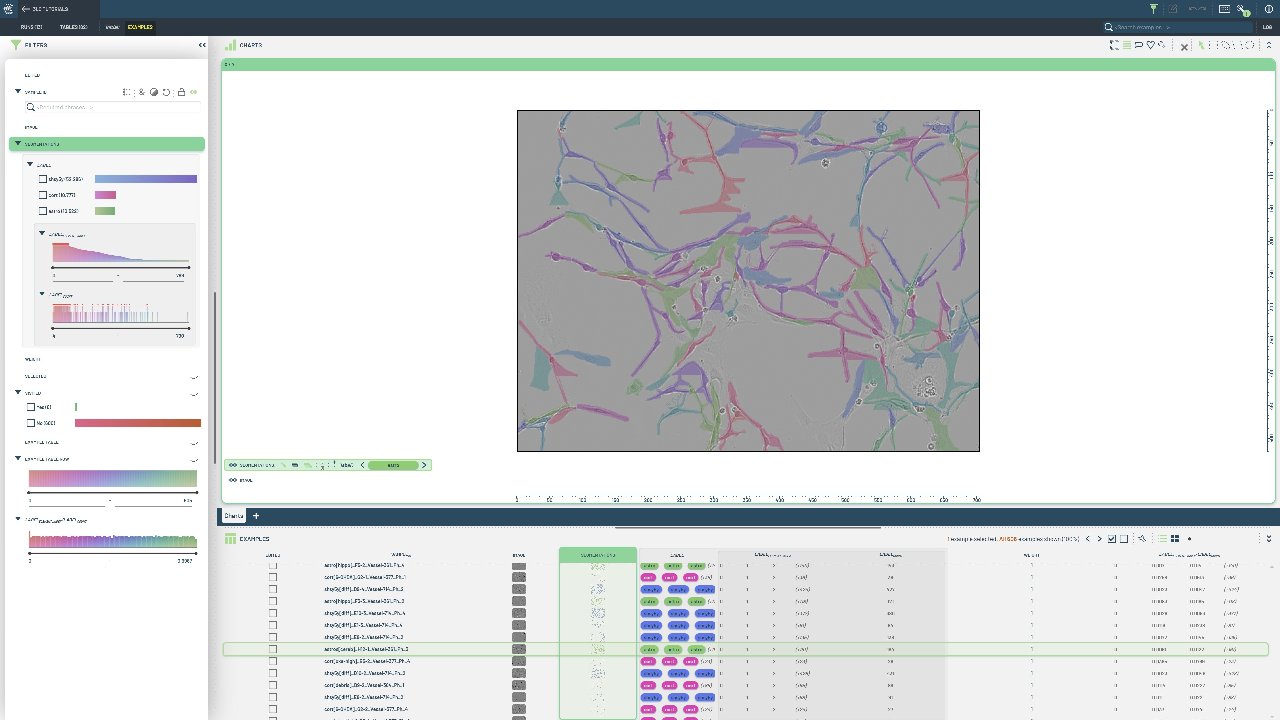1280x720 pixels.
Task: Go to the next label overlay arrow
Action: point(424,465)
